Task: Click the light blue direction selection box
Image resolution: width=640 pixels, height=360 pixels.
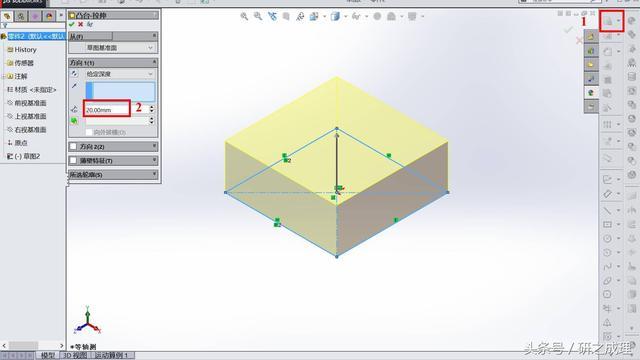Action: pos(120,91)
